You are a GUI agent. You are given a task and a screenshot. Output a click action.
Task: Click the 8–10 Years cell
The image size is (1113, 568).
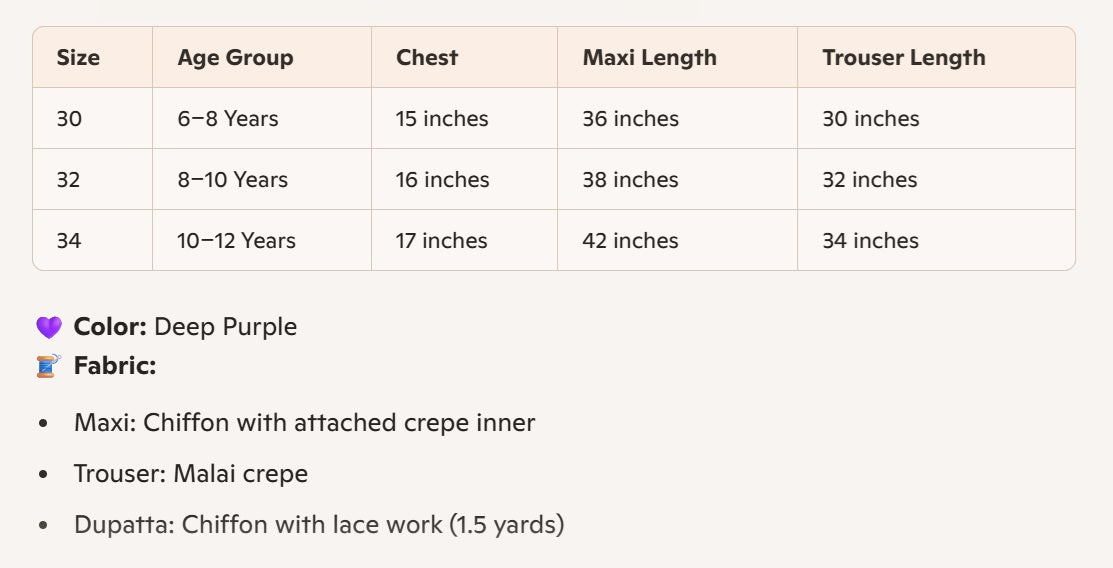(232, 180)
